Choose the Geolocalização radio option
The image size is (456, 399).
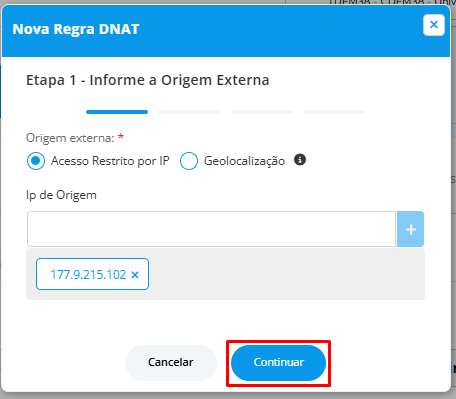click(189, 161)
